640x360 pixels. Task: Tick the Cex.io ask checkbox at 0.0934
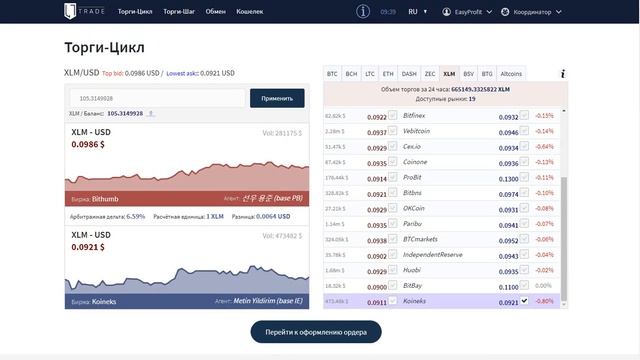click(x=524, y=146)
